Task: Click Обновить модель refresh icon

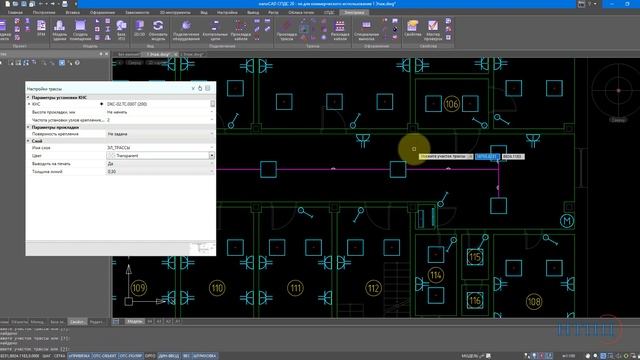Action: tap(158, 29)
